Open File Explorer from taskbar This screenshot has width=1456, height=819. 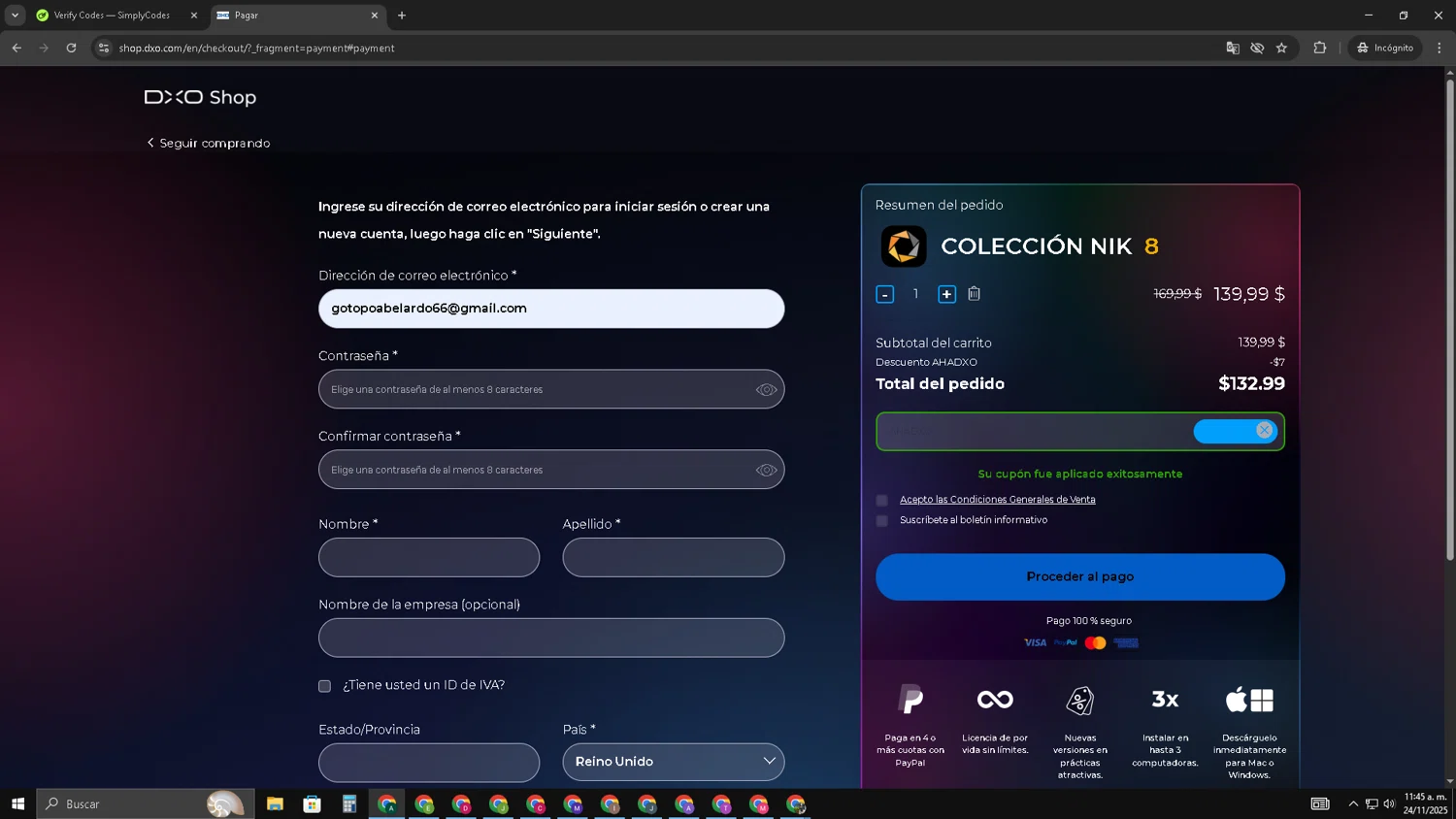(275, 803)
